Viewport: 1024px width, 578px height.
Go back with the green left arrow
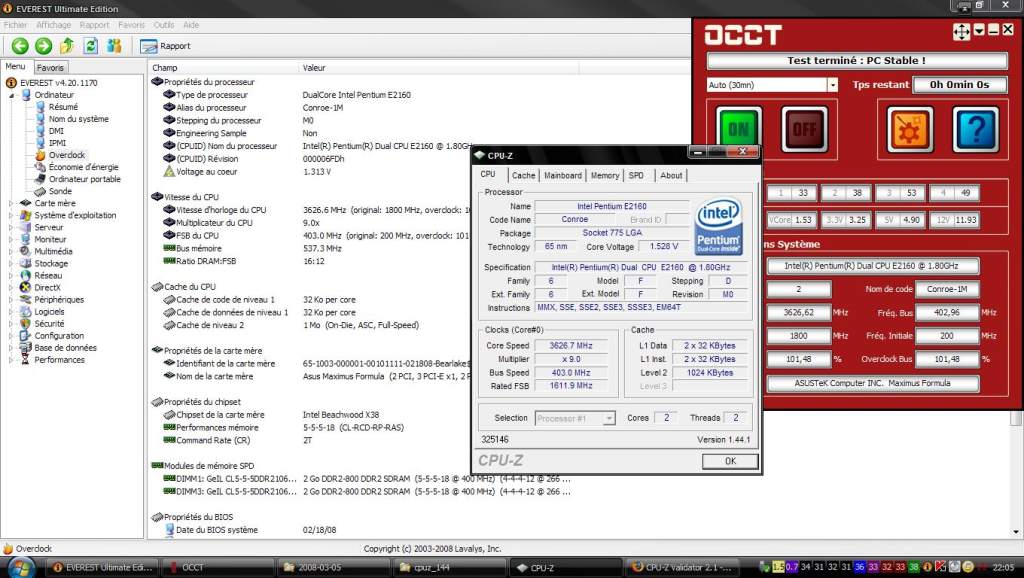pos(20,46)
